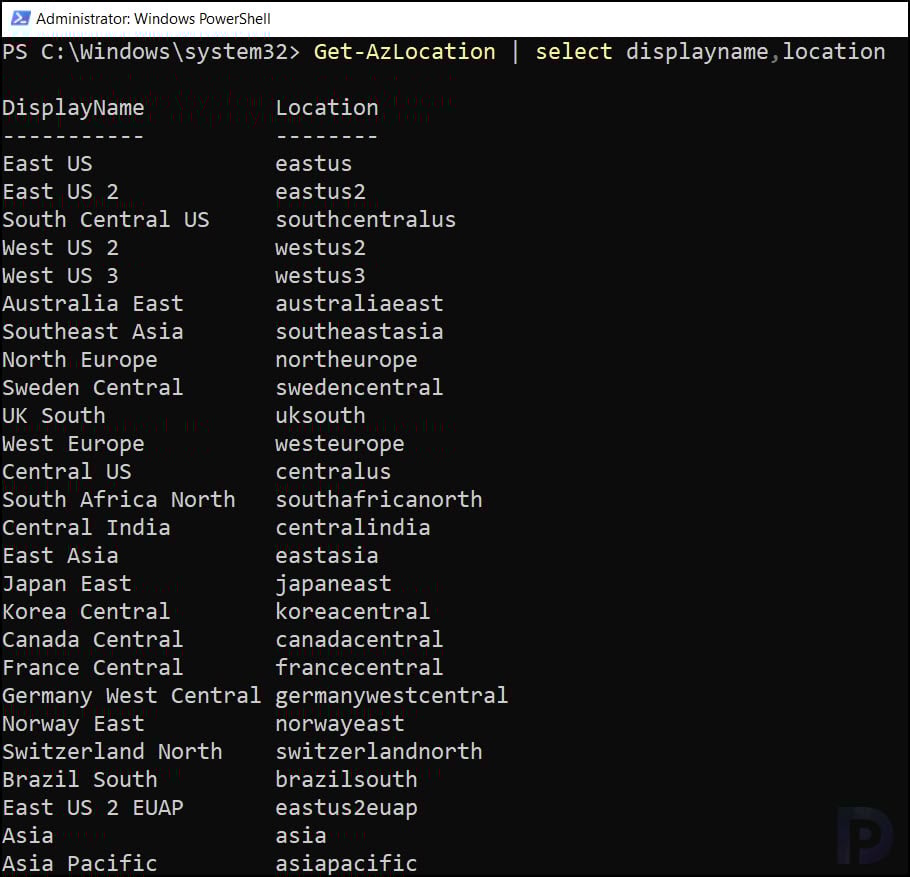Click the 'France Central' display name
Image resolution: width=910 pixels, height=877 pixels.
tap(93, 667)
